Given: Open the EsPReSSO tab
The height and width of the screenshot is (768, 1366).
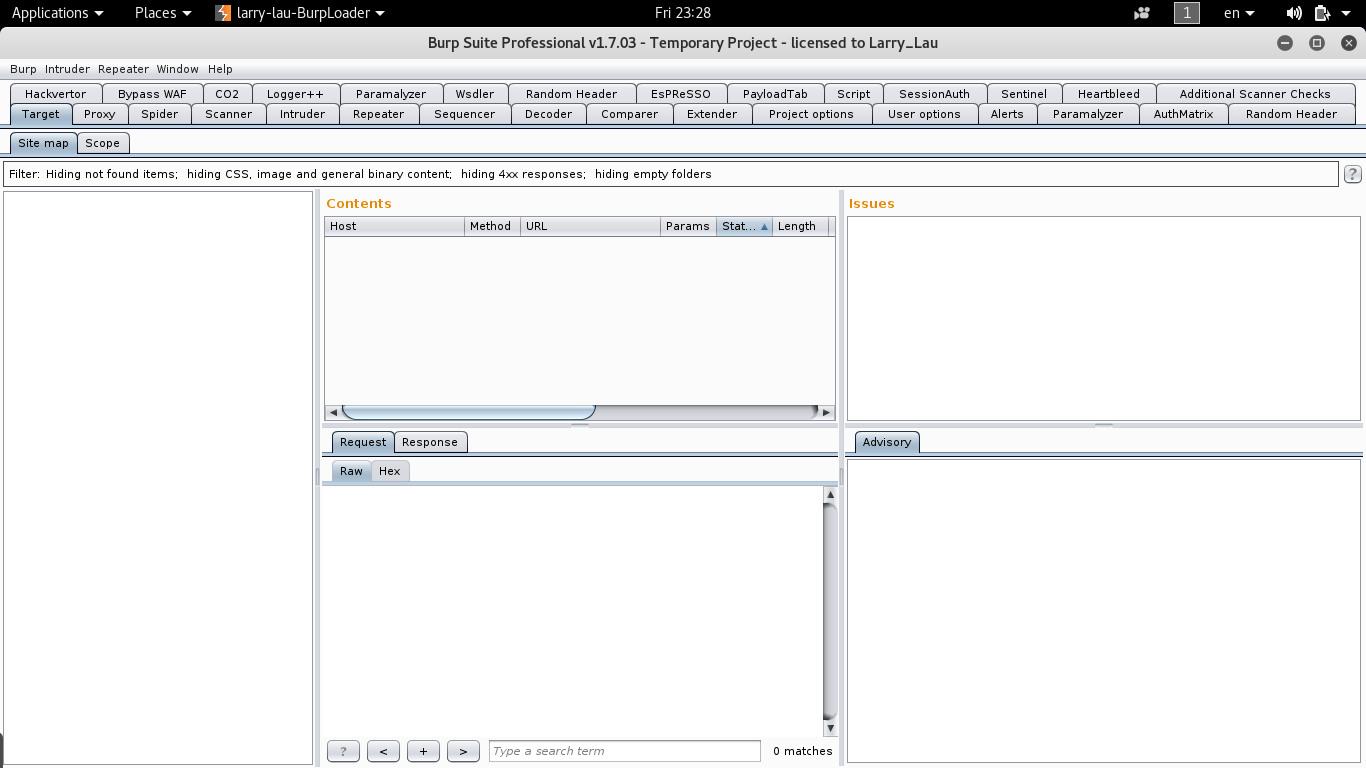Looking at the screenshot, I should click(681, 94).
